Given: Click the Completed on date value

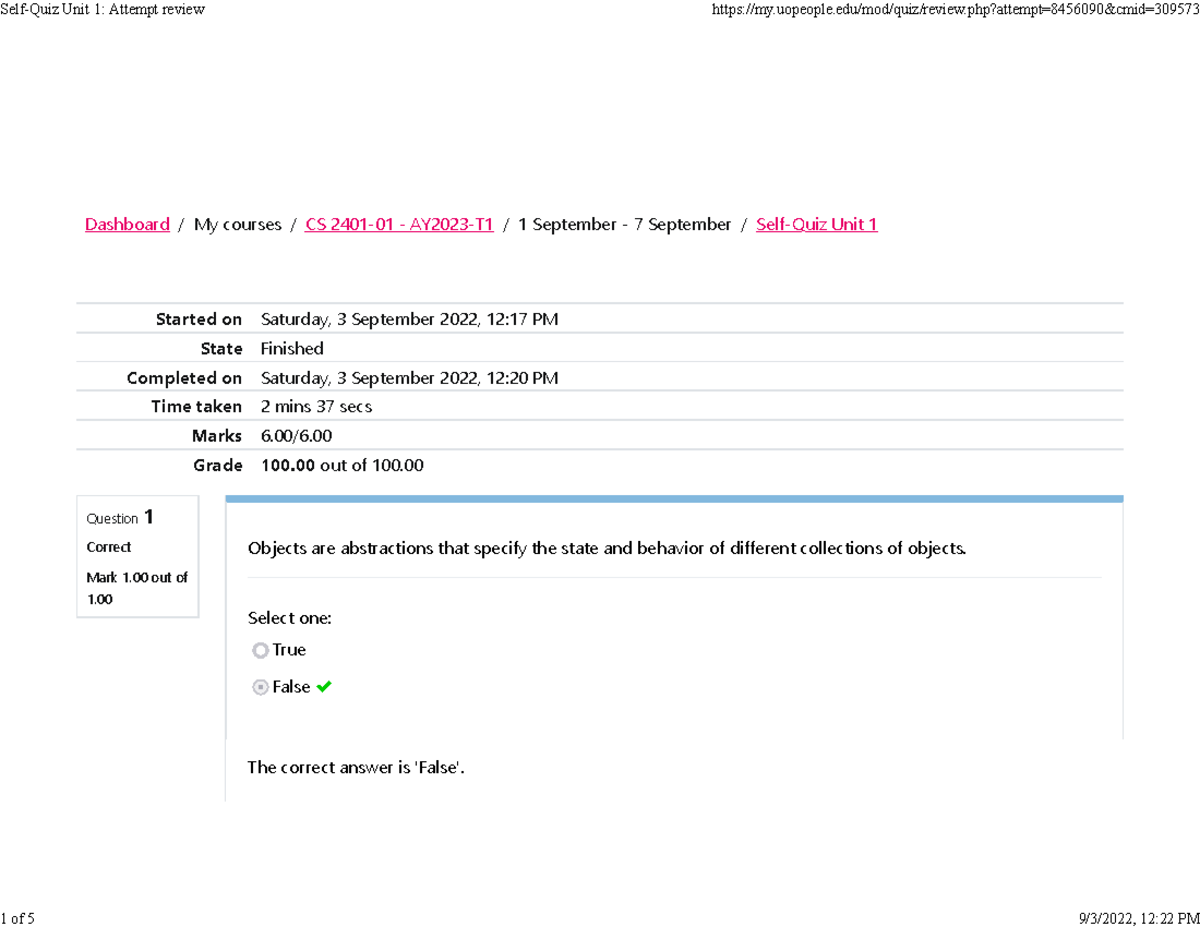Looking at the screenshot, I should (409, 378).
